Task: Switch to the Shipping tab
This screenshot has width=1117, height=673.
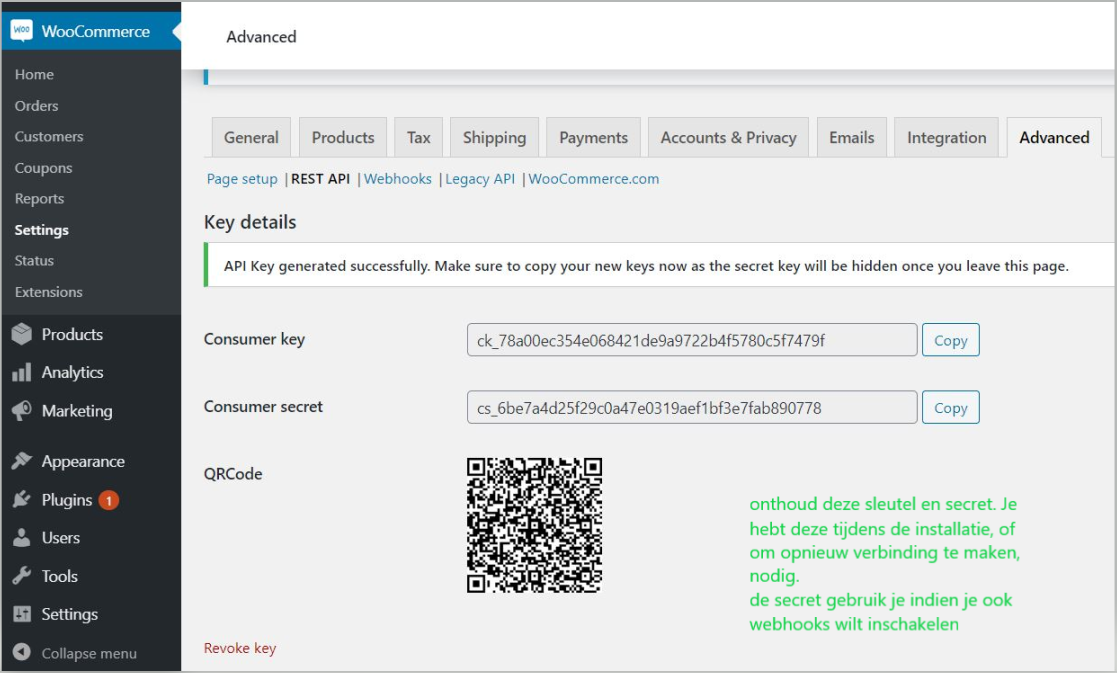Action: [x=494, y=137]
